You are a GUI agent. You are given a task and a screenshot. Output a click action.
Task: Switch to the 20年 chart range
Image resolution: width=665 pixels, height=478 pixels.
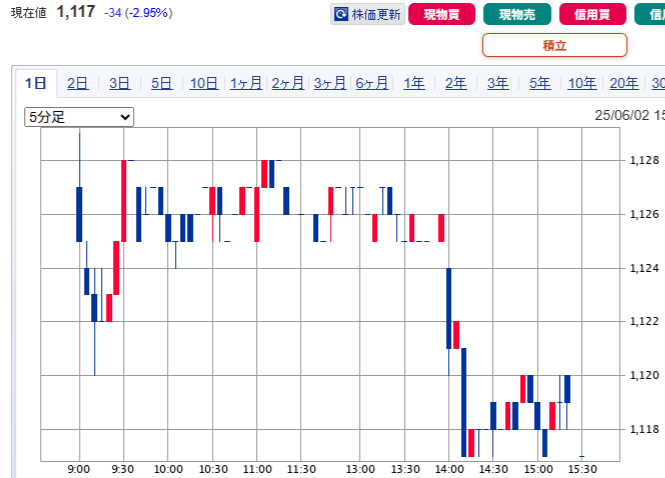pos(624,83)
